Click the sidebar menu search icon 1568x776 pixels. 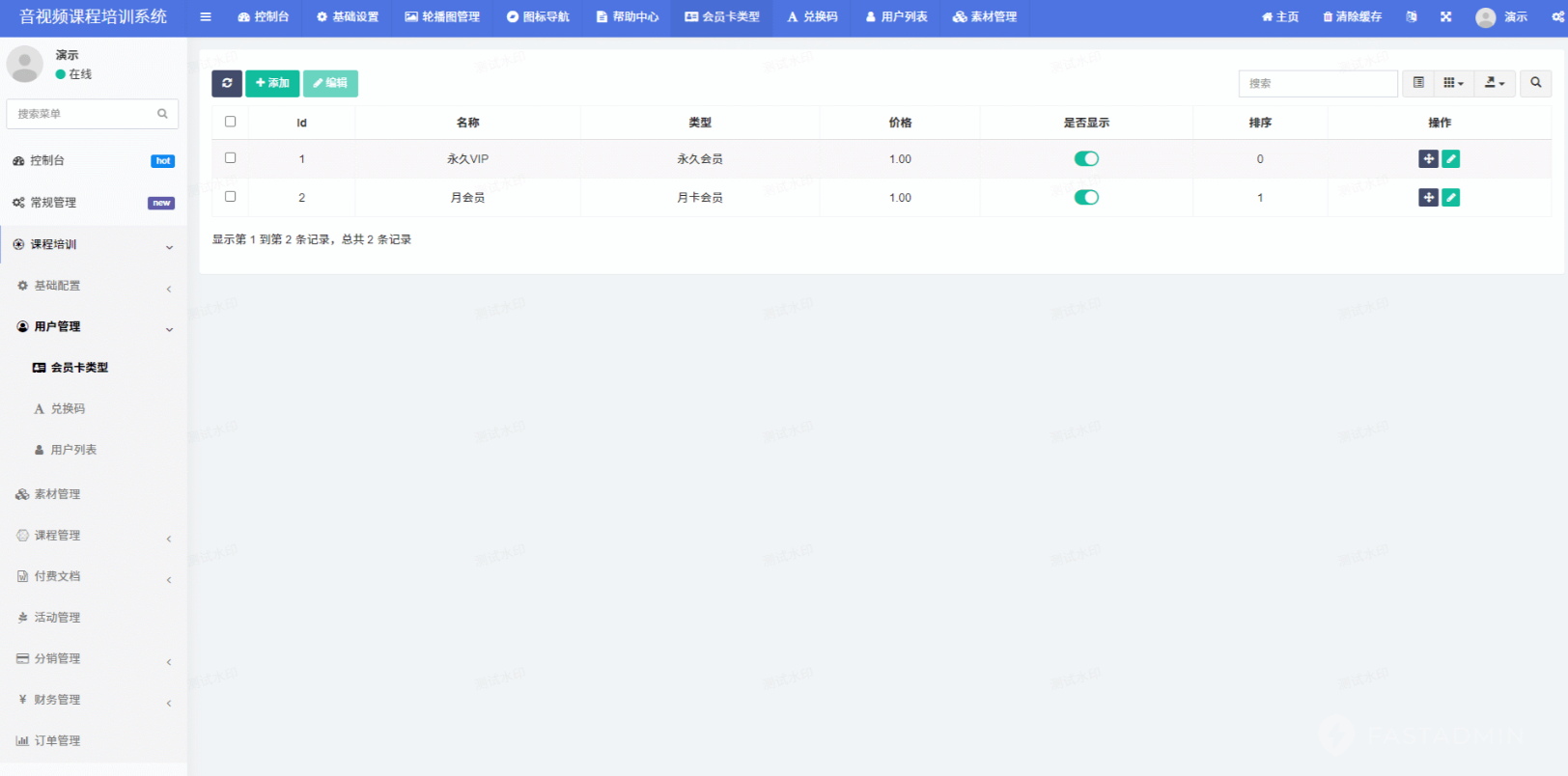tap(162, 114)
